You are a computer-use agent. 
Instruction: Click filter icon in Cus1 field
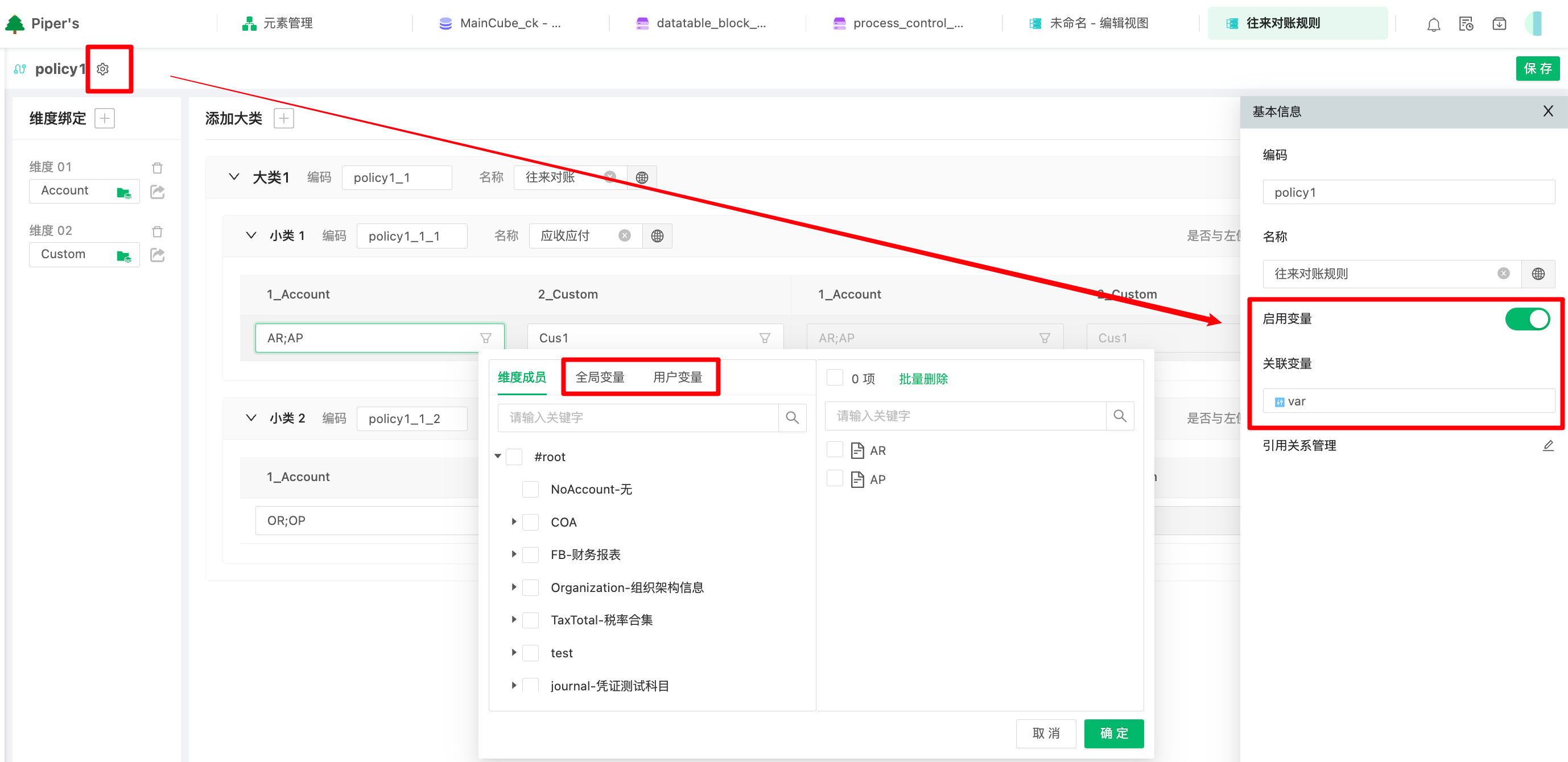(x=765, y=338)
